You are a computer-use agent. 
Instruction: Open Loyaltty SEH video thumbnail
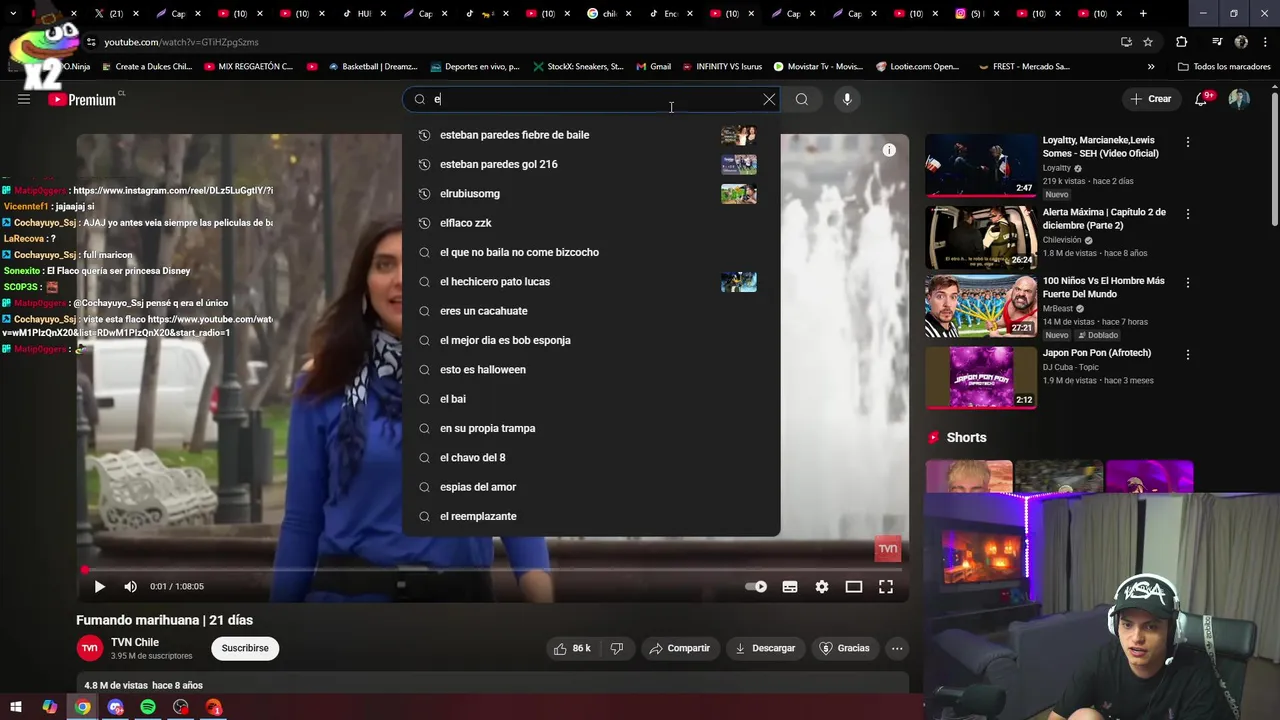pos(981,165)
